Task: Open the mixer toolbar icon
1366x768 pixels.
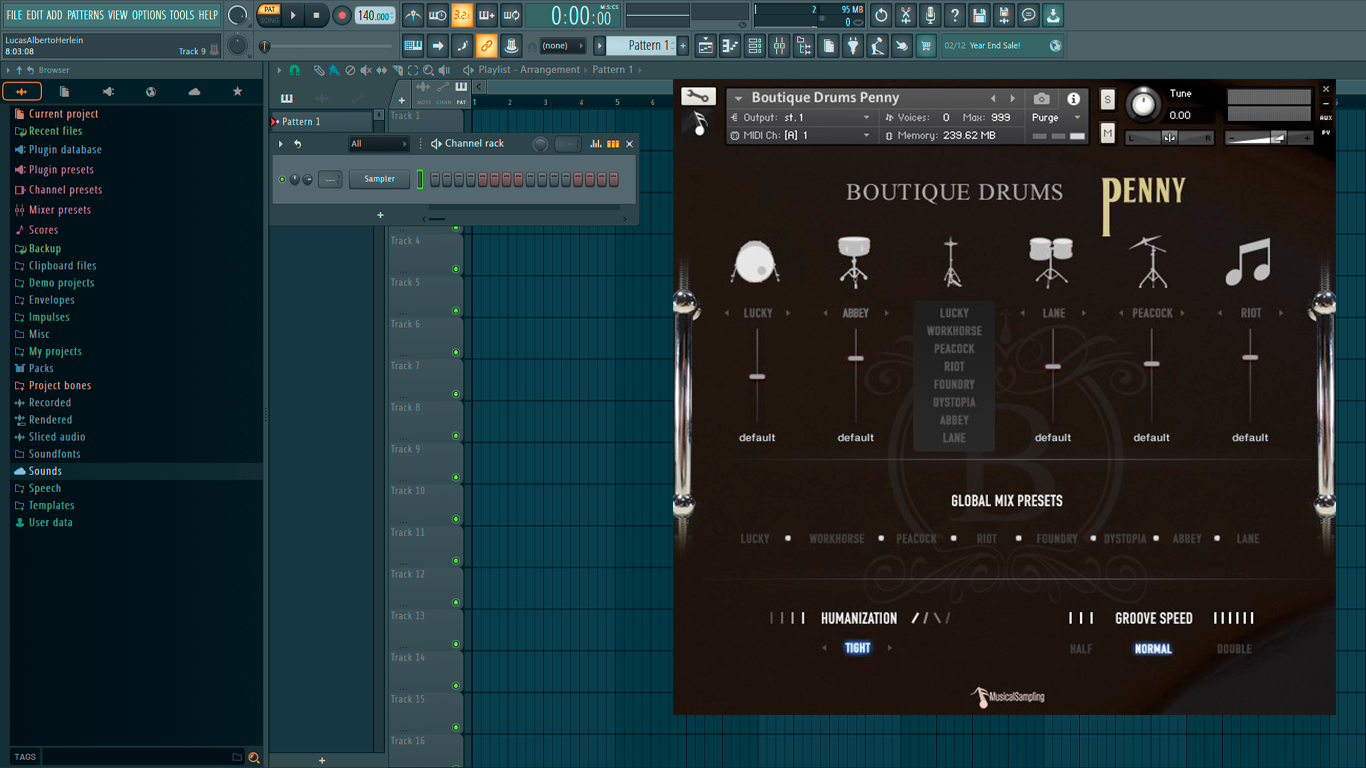Action: tap(779, 45)
